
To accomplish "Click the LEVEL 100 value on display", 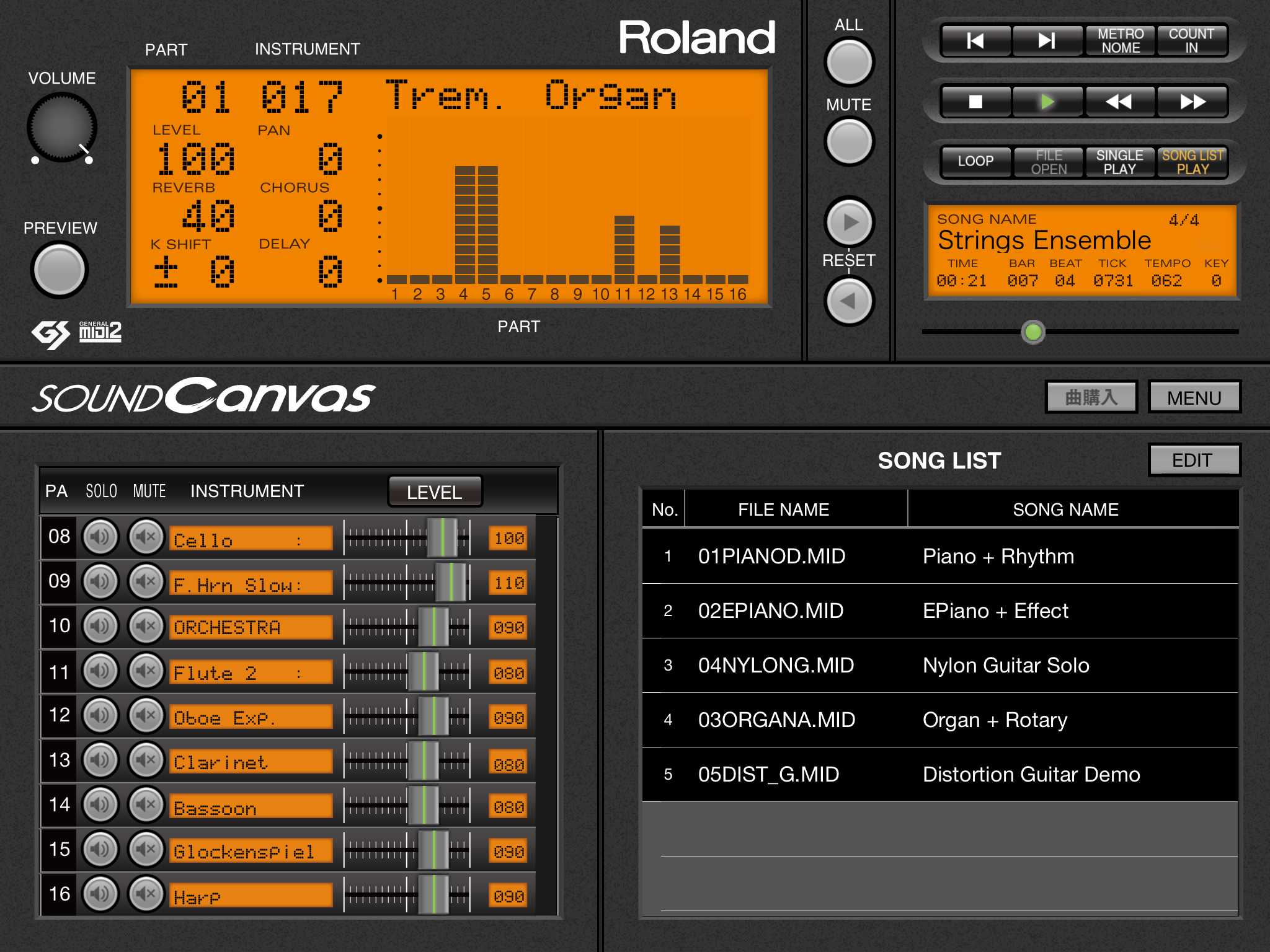I will [x=196, y=159].
